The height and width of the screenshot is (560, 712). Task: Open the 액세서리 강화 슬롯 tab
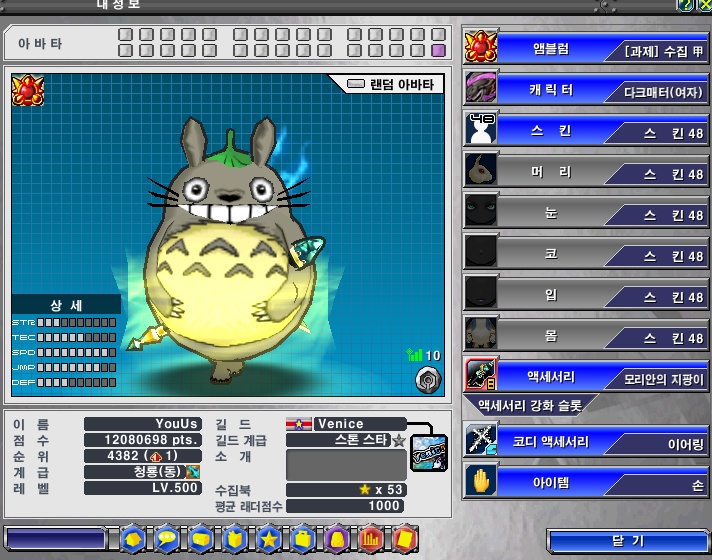pyautogui.click(x=529, y=405)
